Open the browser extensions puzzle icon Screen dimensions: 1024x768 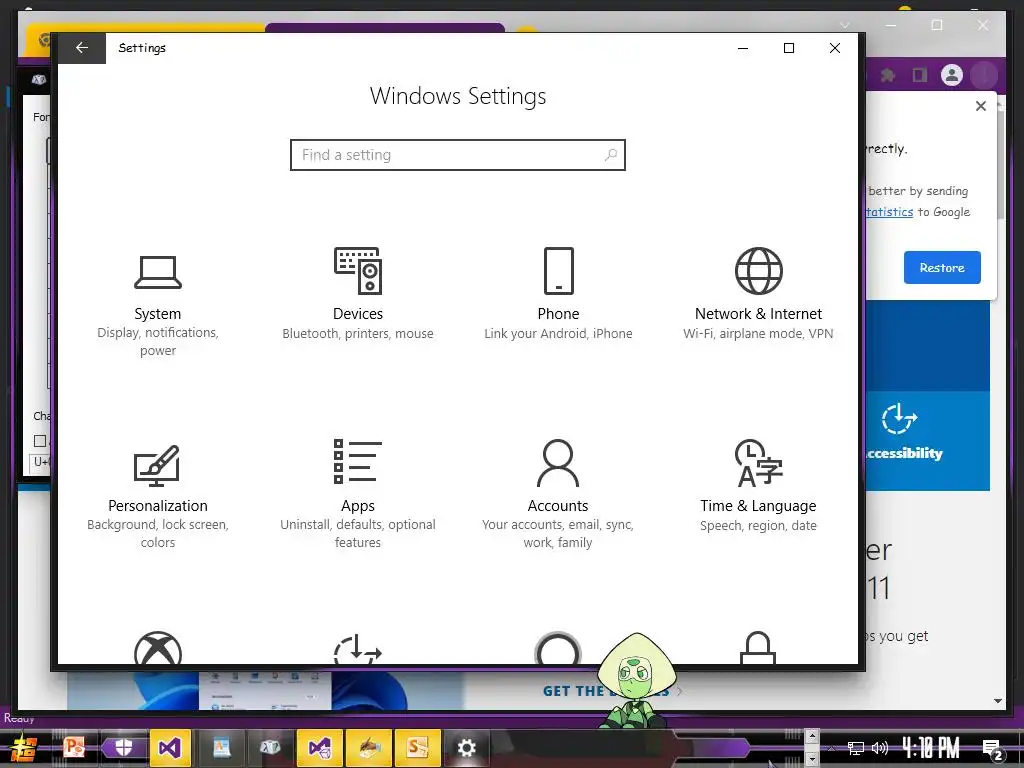coord(888,76)
